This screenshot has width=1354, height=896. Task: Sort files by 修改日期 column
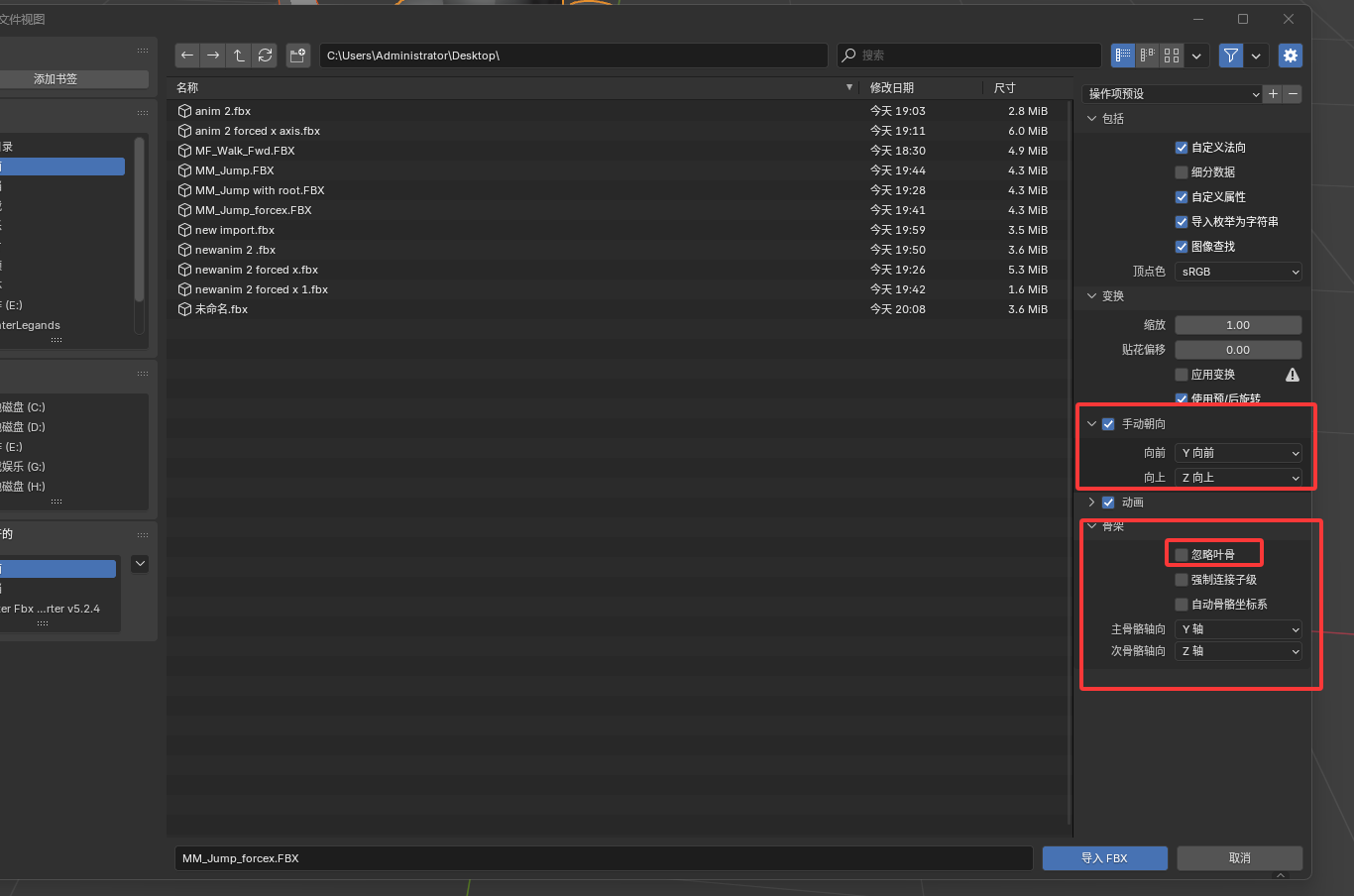[x=922, y=88]
